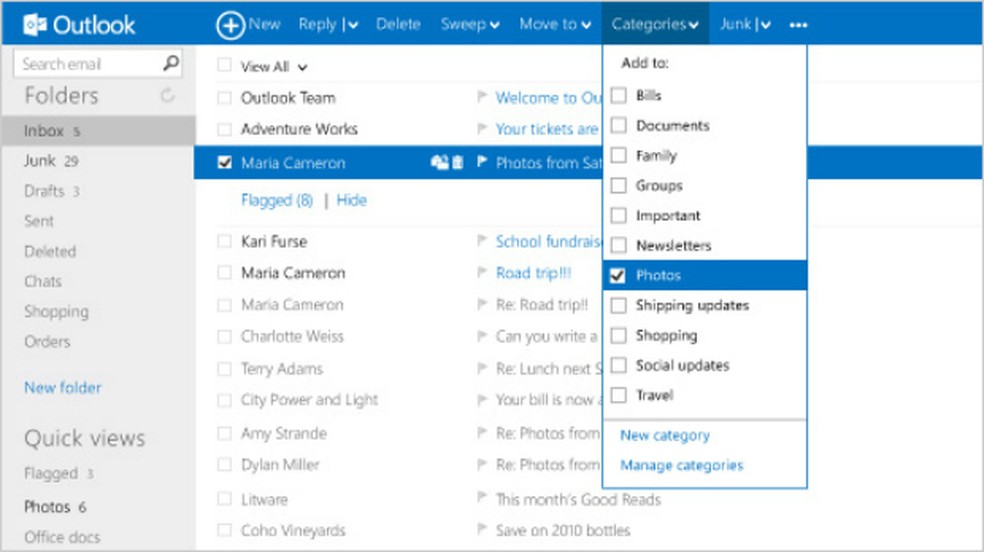Click the New message plus icon
984x552 pixels.
pyautogui.click(x=230, y=25)
